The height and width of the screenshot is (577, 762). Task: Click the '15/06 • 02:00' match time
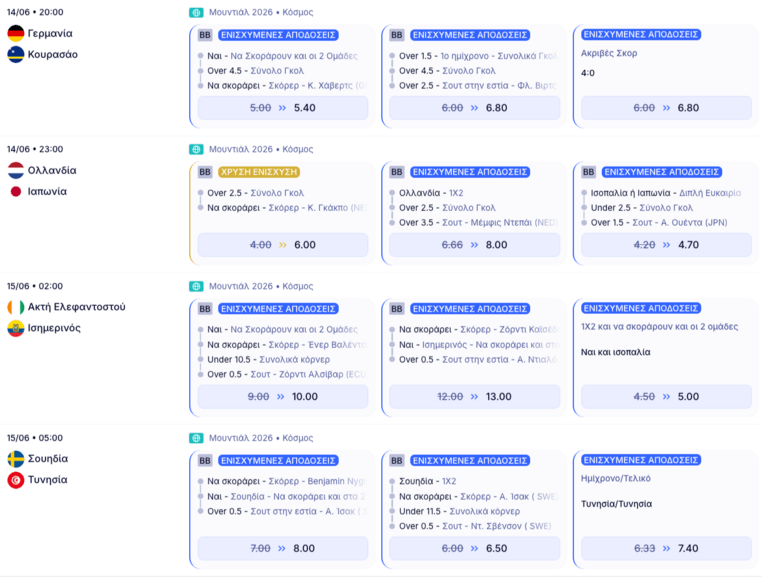35,286
